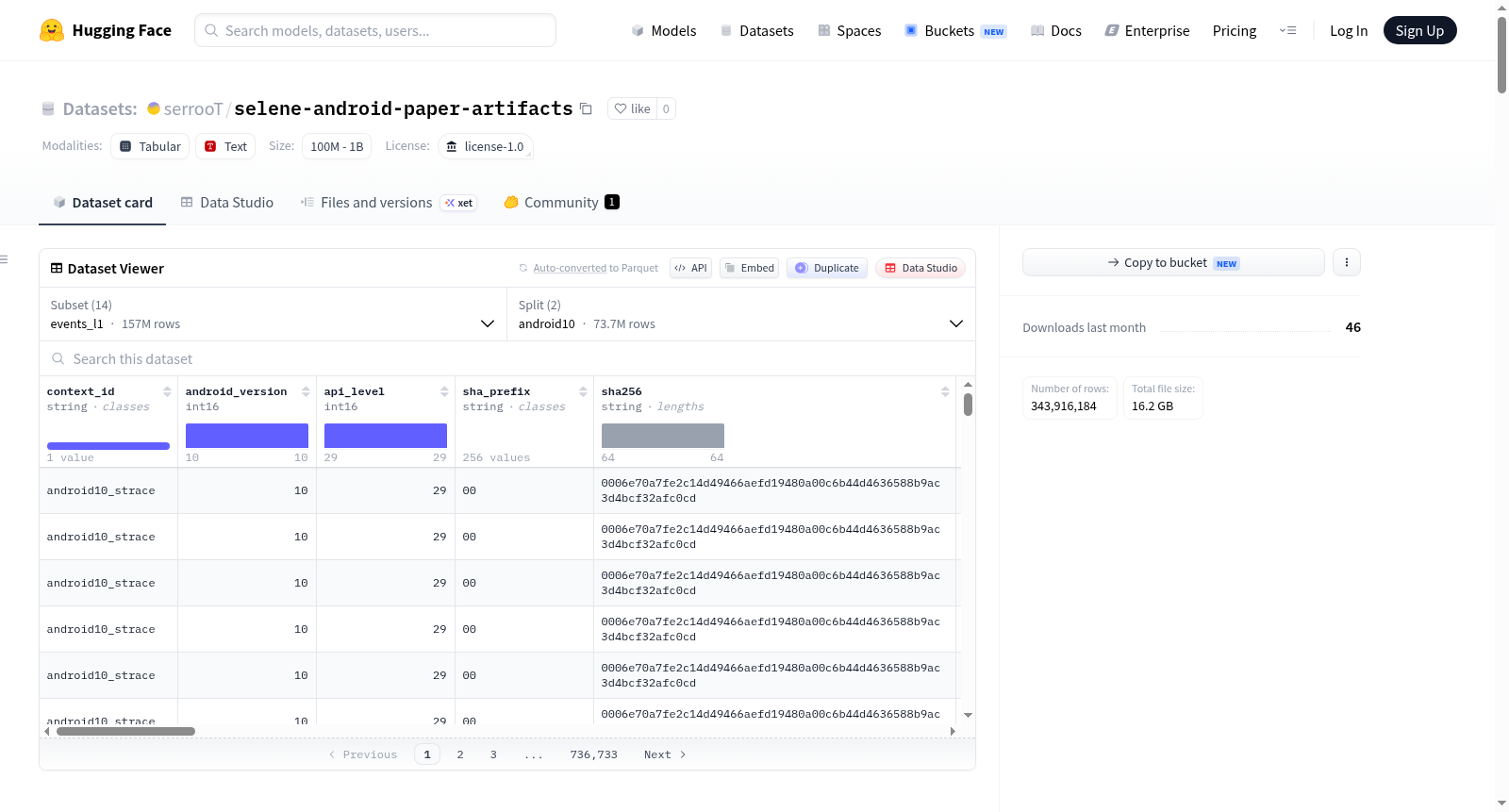This screenshot has width=1509, height=812.
Task: Click the xet storage badge
Action: (x=459, y=203)
